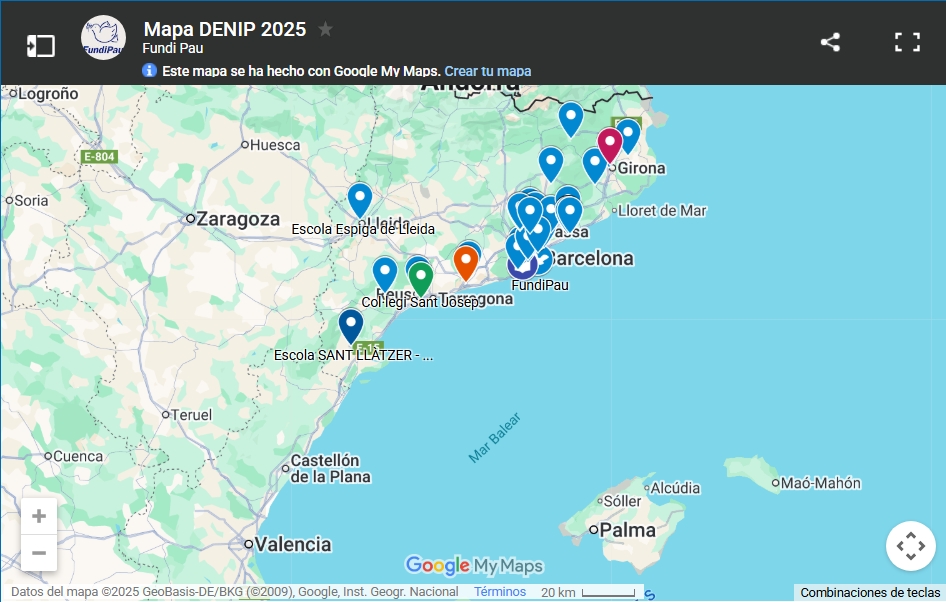Open the map legend sidebar panel
The image size is (946, 602).
coord(40,45)
